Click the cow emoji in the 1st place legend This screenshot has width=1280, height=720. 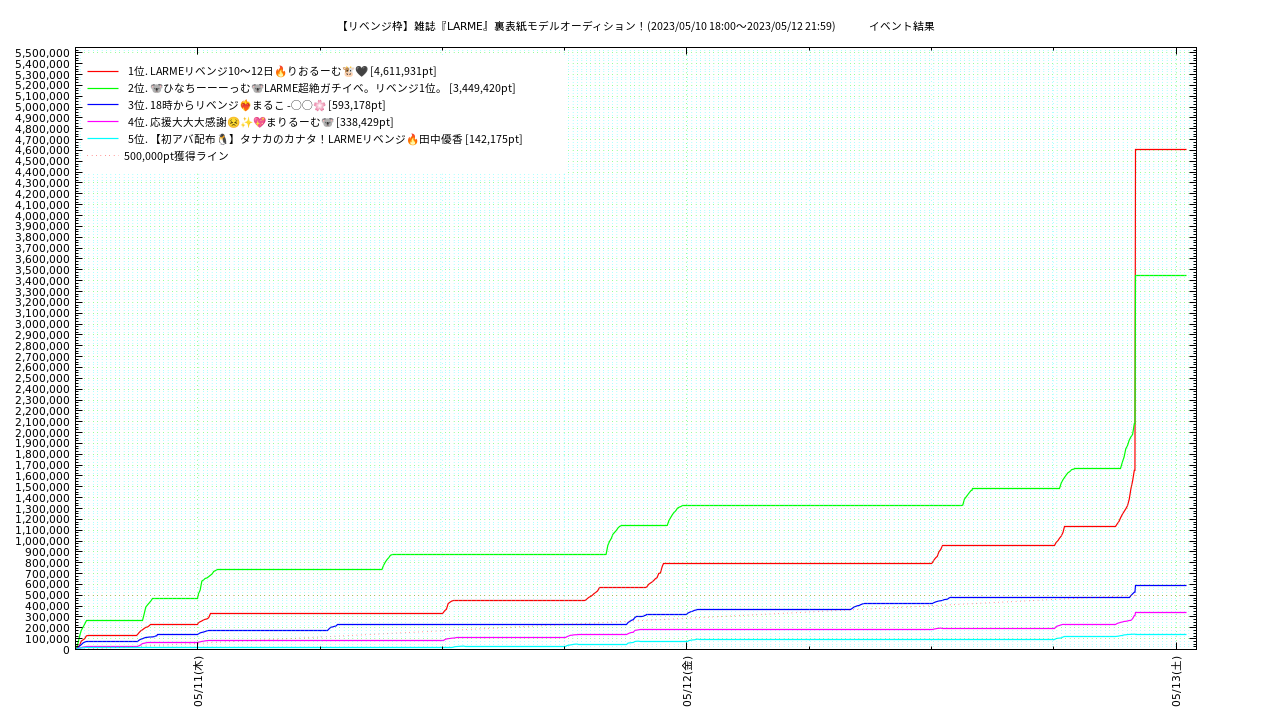[348, 72]
